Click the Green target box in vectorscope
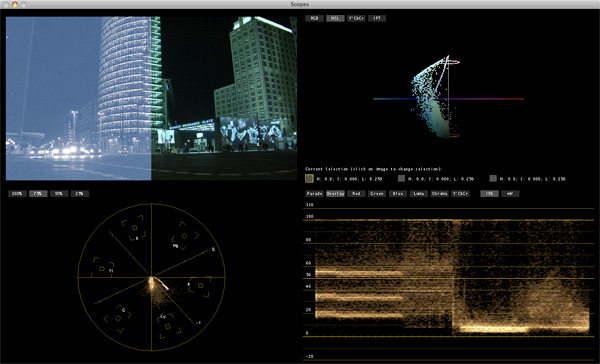Viewport: 600px width, 364px height. point(118,318)
